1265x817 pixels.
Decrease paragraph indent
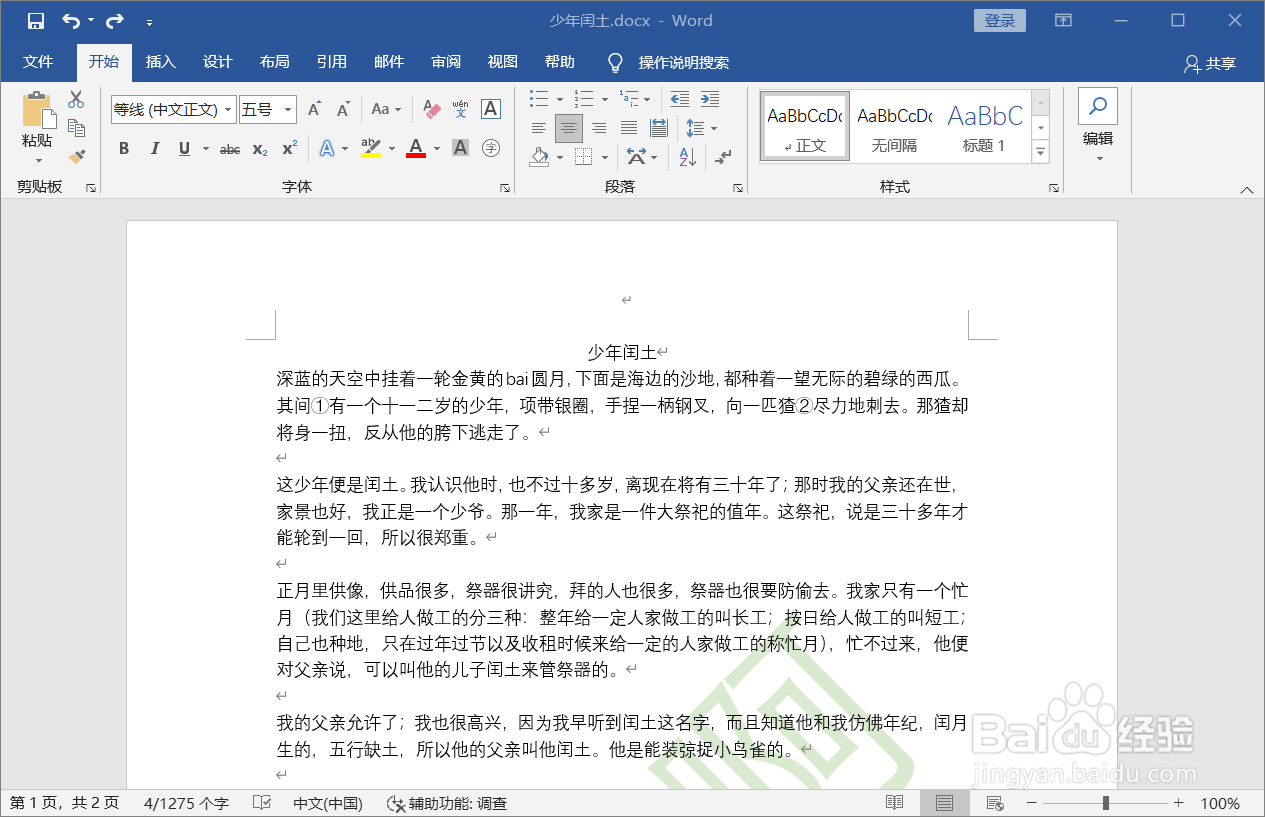pyautogui.click(x=680, y=99)
